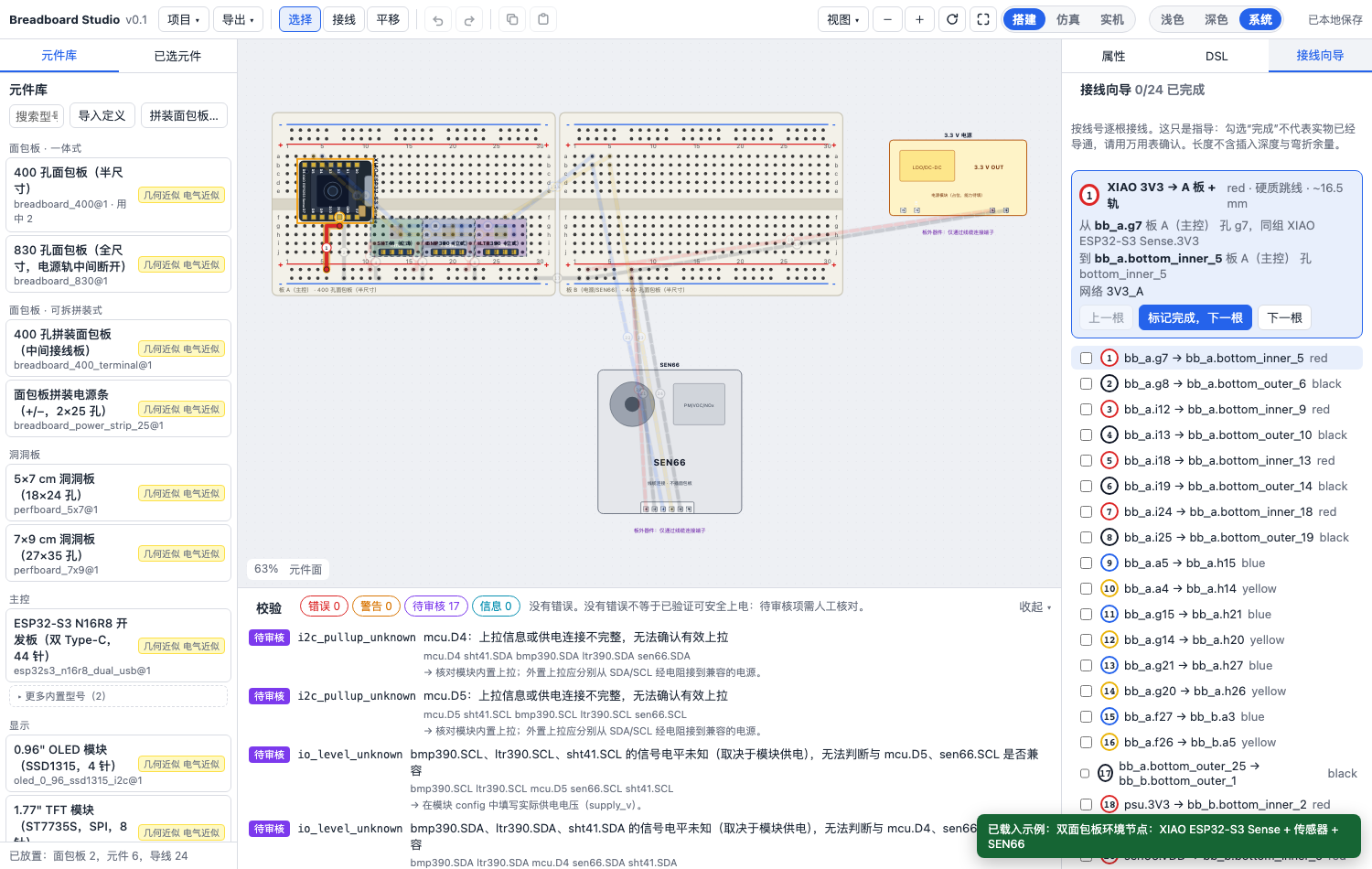Open the 导出 dropdown menu
The height and width of the screenshot is (869, 1372).
pos(240,19)
